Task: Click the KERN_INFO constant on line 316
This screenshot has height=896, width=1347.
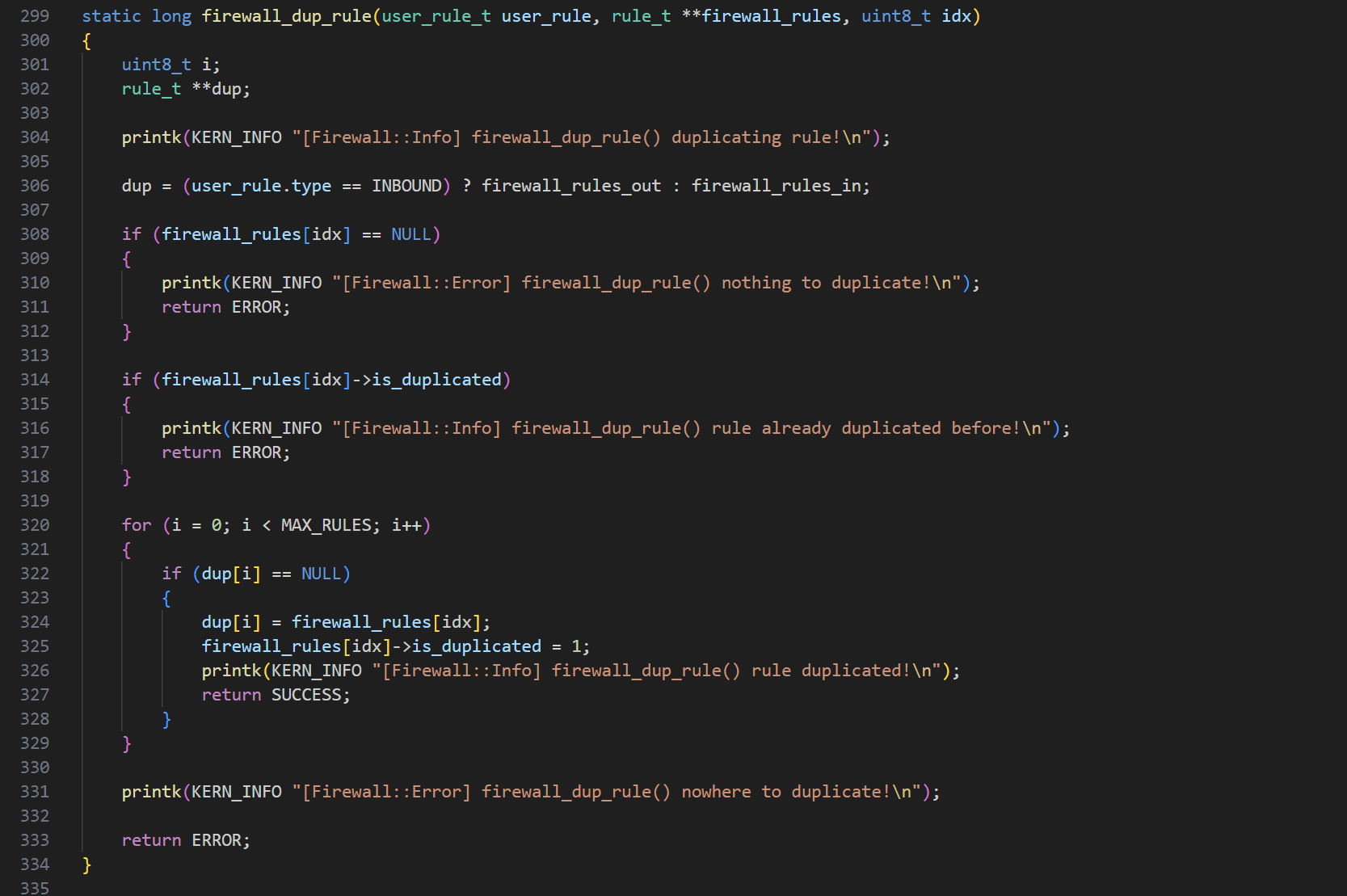Action: tap(276, 427)
